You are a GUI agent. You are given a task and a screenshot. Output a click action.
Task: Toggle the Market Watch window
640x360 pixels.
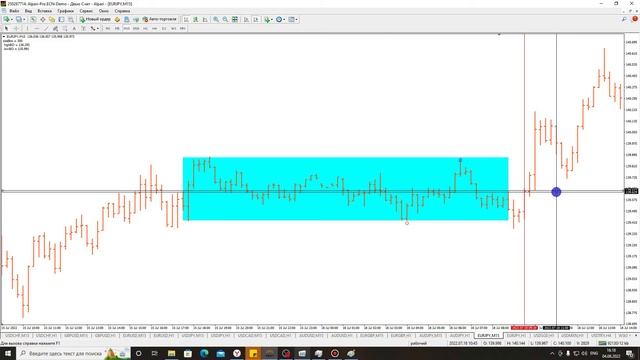tap(33, 19)
